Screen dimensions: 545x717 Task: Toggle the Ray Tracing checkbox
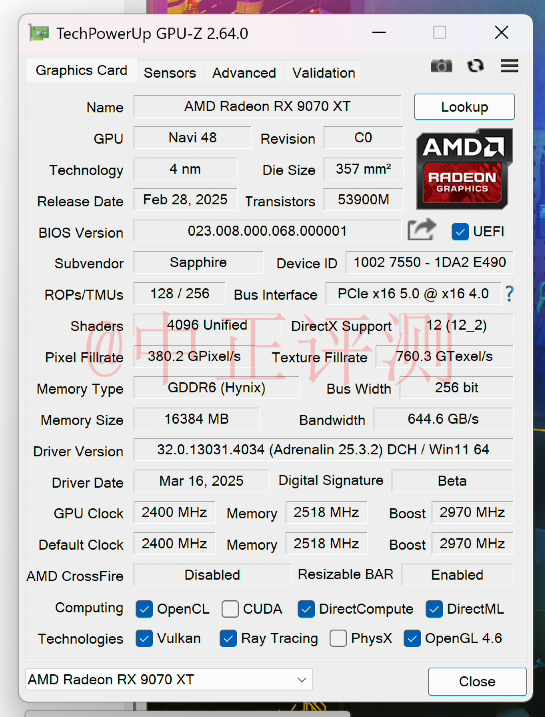(228, 639)
